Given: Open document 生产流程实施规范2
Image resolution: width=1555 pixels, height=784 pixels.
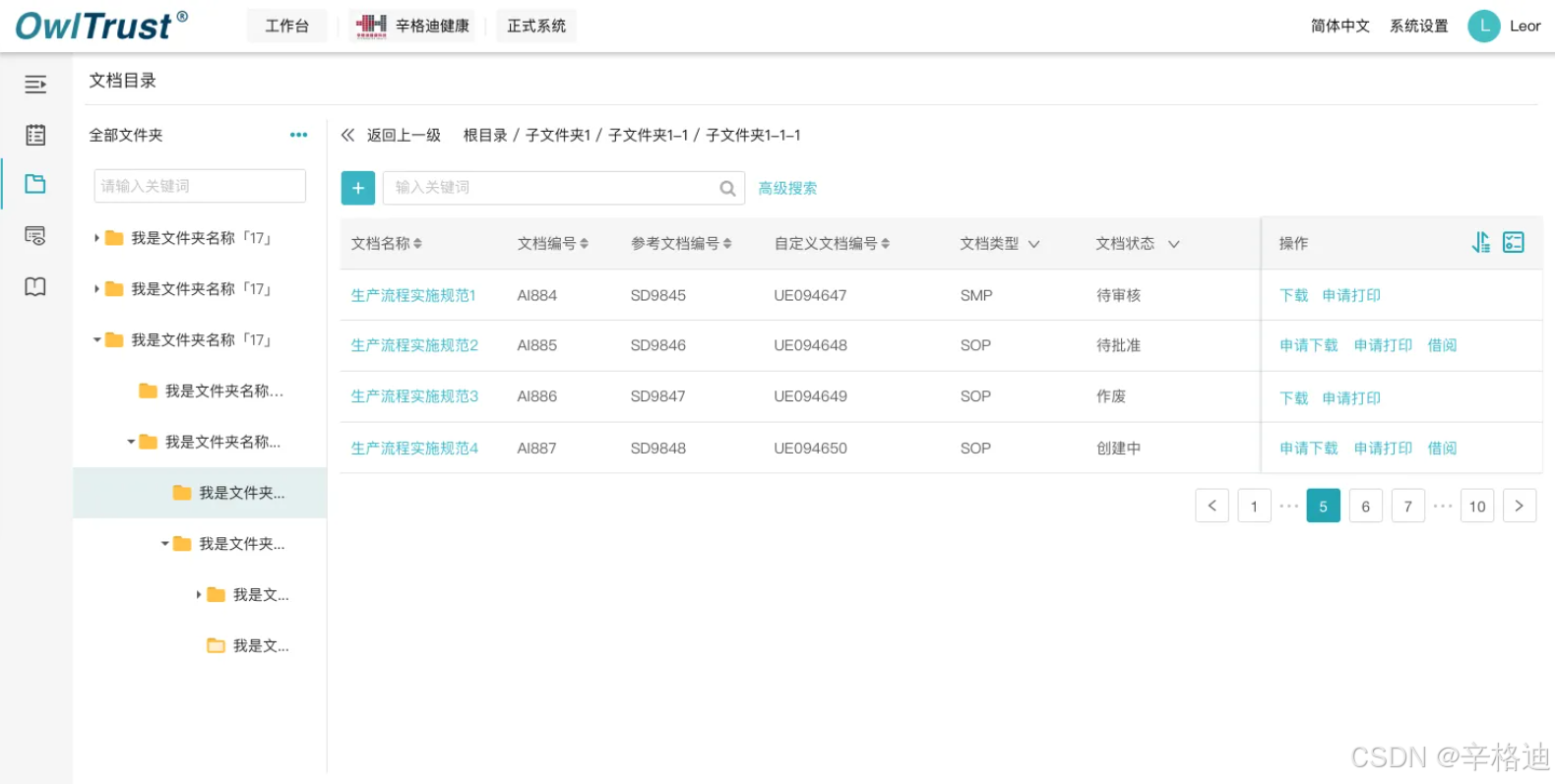Looking at the screenshot, I should pos(414,345).
